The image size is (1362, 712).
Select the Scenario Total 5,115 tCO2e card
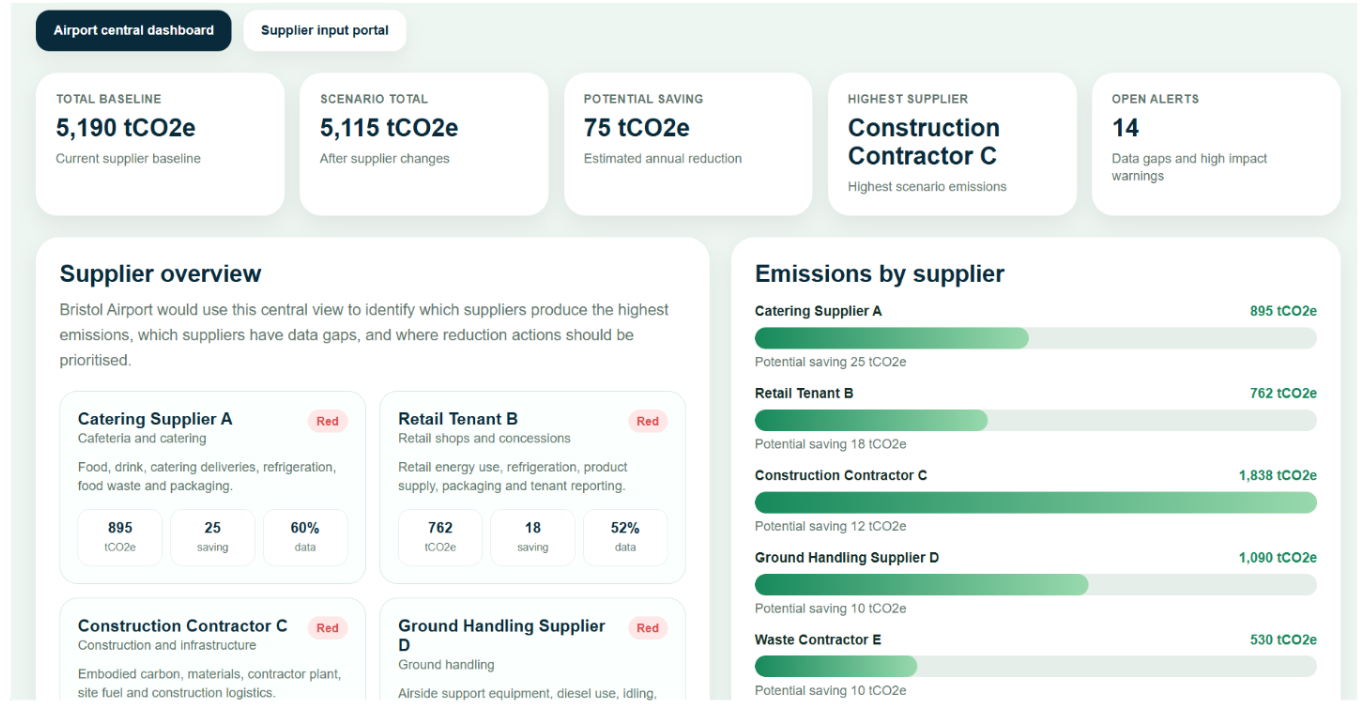pyautogui.click(x=424, y=144)
